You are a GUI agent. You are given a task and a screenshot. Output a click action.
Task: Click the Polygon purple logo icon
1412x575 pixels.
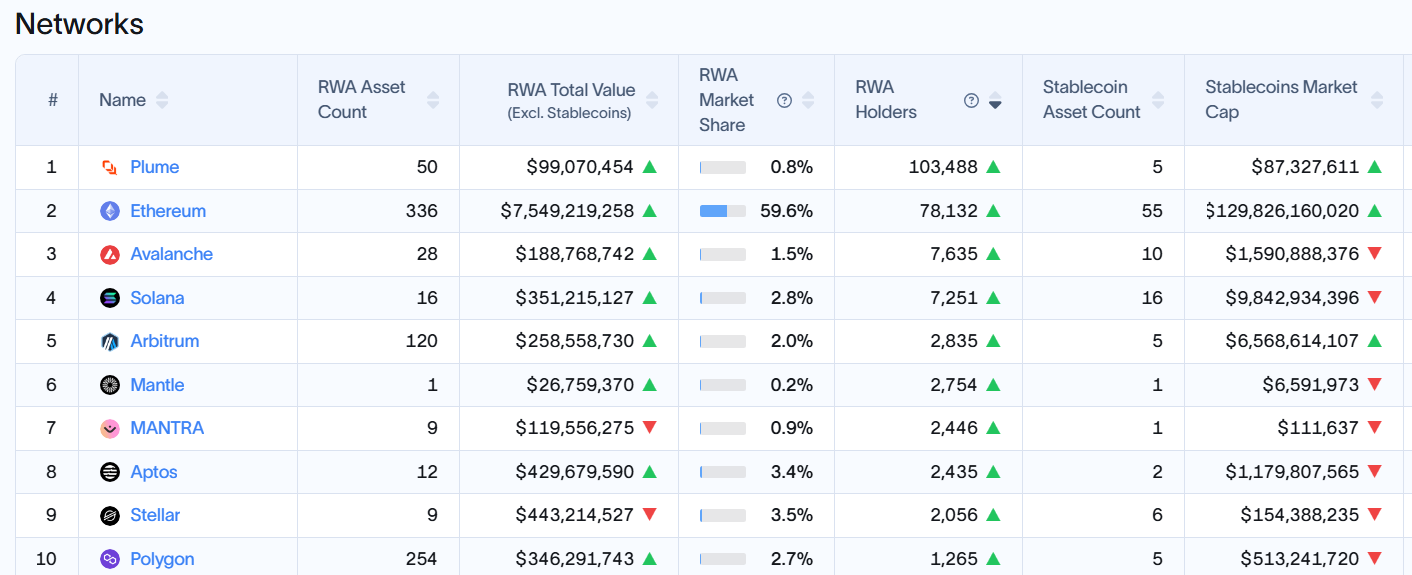point(110,559)
